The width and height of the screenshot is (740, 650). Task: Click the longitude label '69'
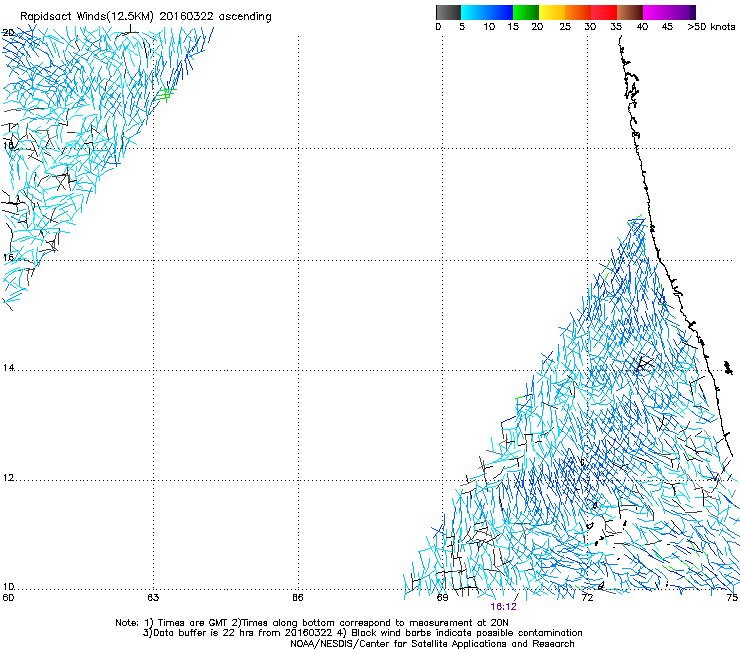tap(442, 598)
